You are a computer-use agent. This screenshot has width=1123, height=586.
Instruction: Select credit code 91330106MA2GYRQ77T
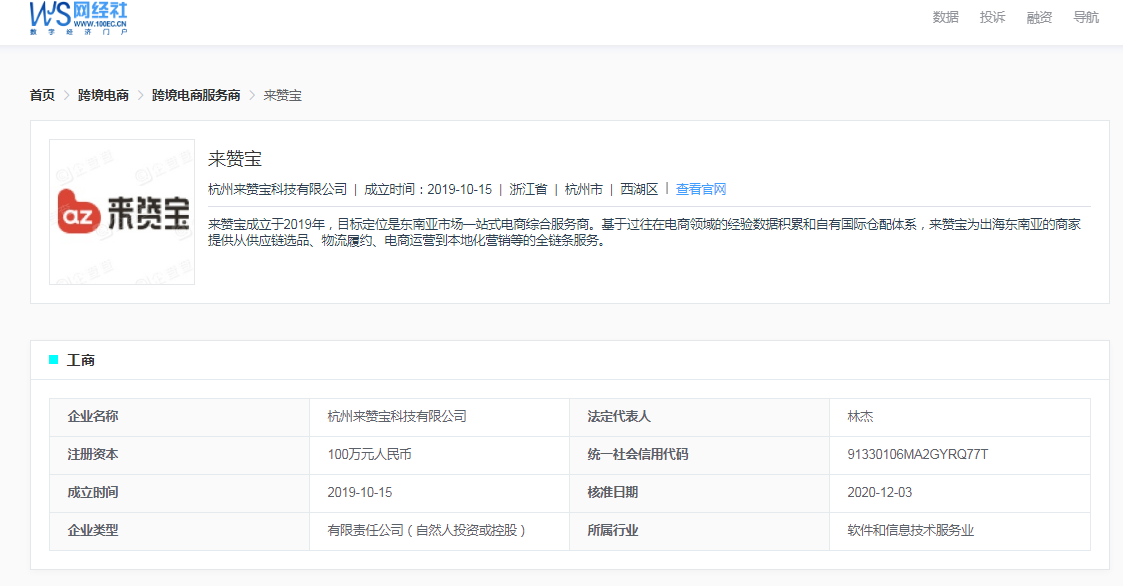917,455
